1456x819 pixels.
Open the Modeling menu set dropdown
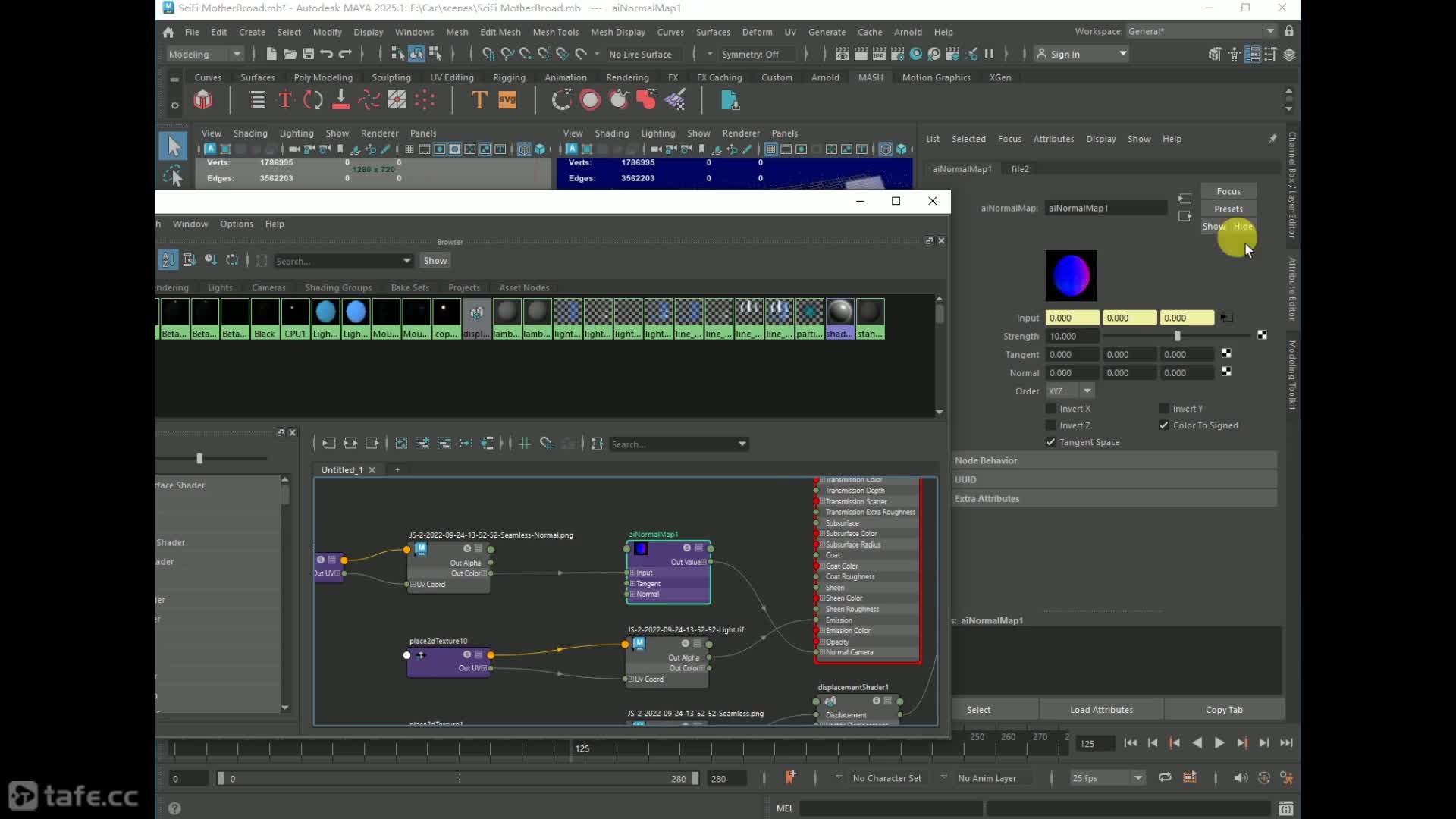pos(205,54)
